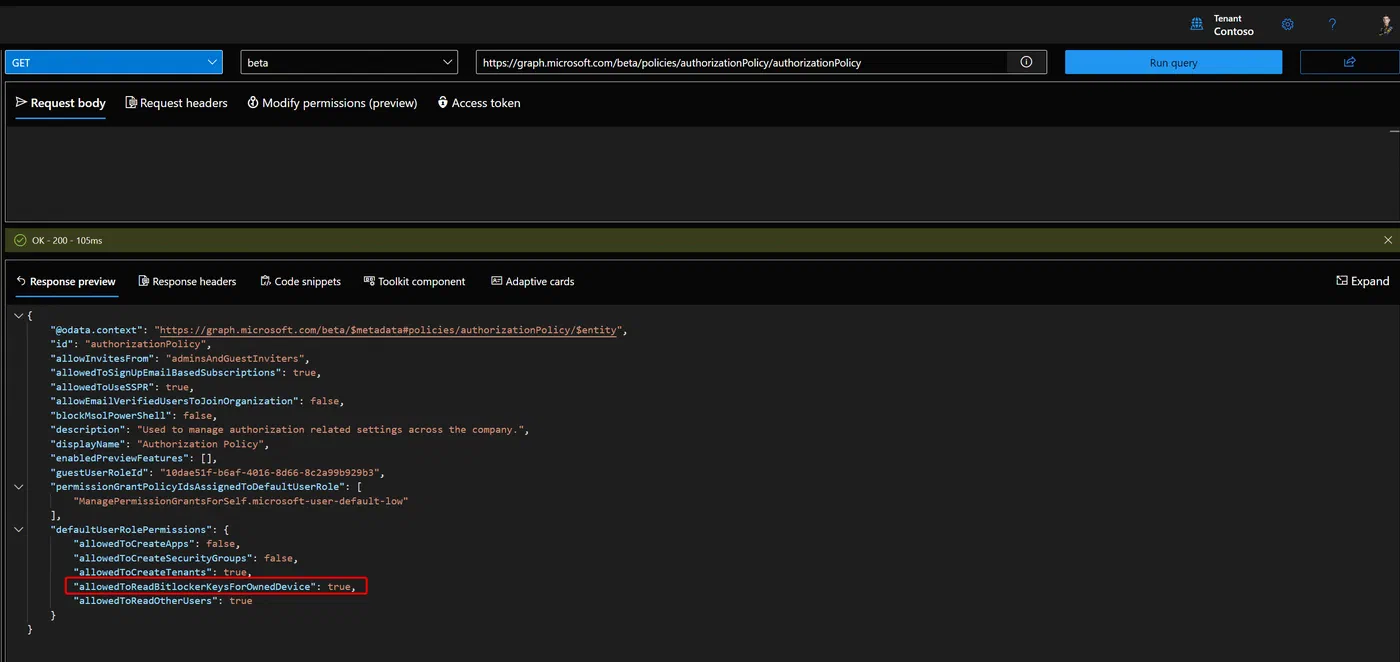Select the Response headers tab

[x=187, y=281]
